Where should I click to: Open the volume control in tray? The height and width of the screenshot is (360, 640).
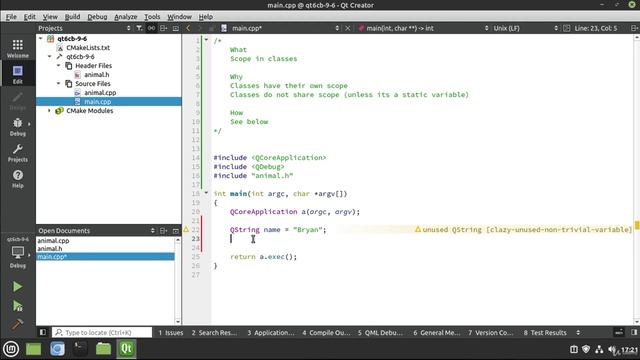coord(612,349)
